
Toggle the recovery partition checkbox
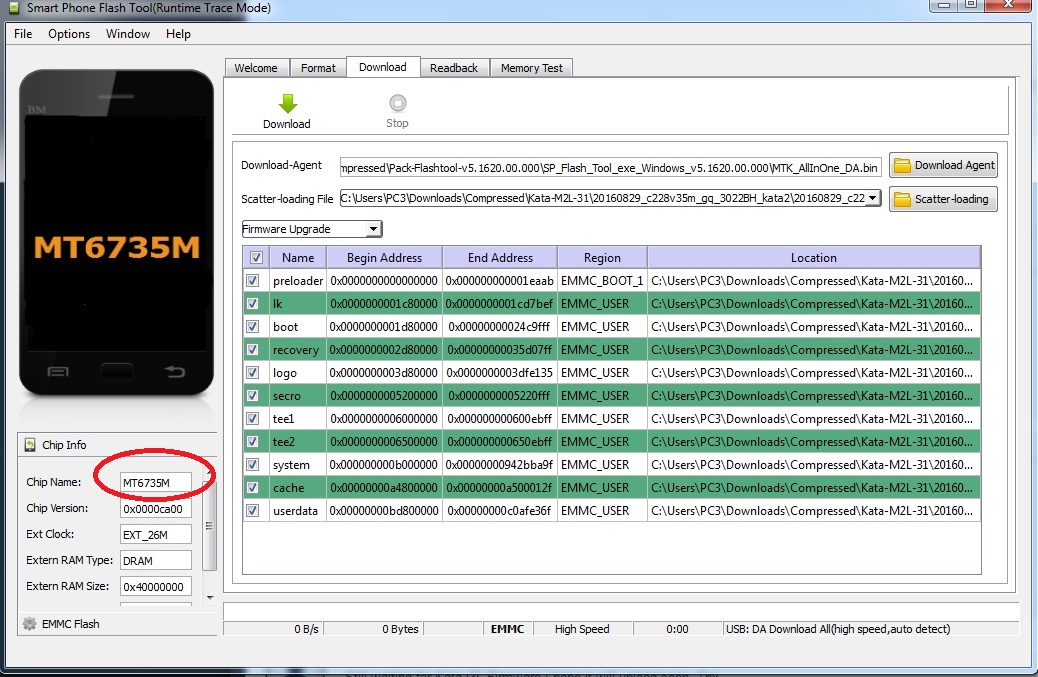pos(253,350)
